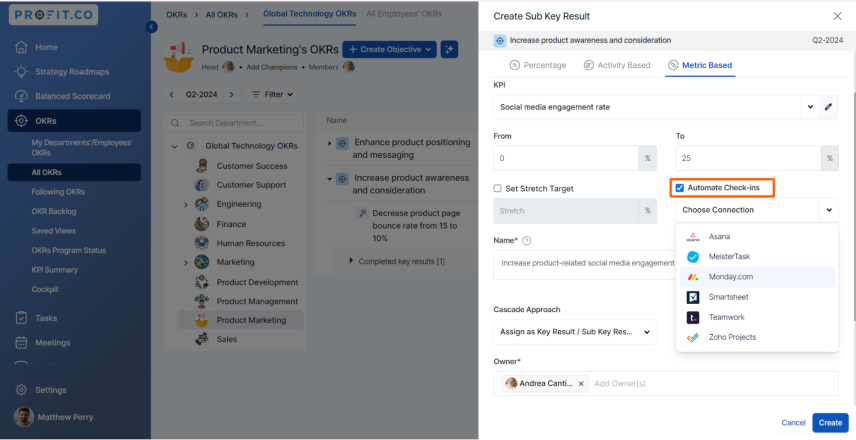Open OKR Backlog in sidebar
This screenshot has height=440, width=856.
point(54,212)
